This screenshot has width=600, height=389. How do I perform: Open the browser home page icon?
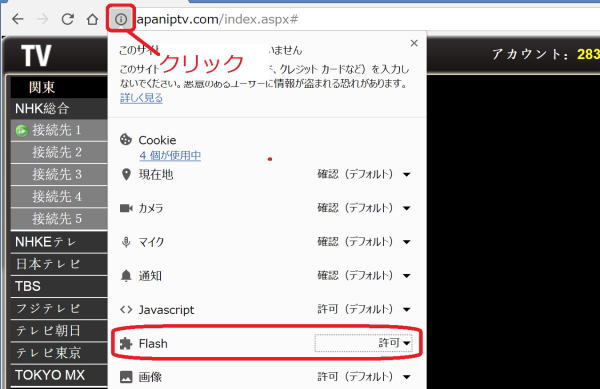click(x=92, y=19)
